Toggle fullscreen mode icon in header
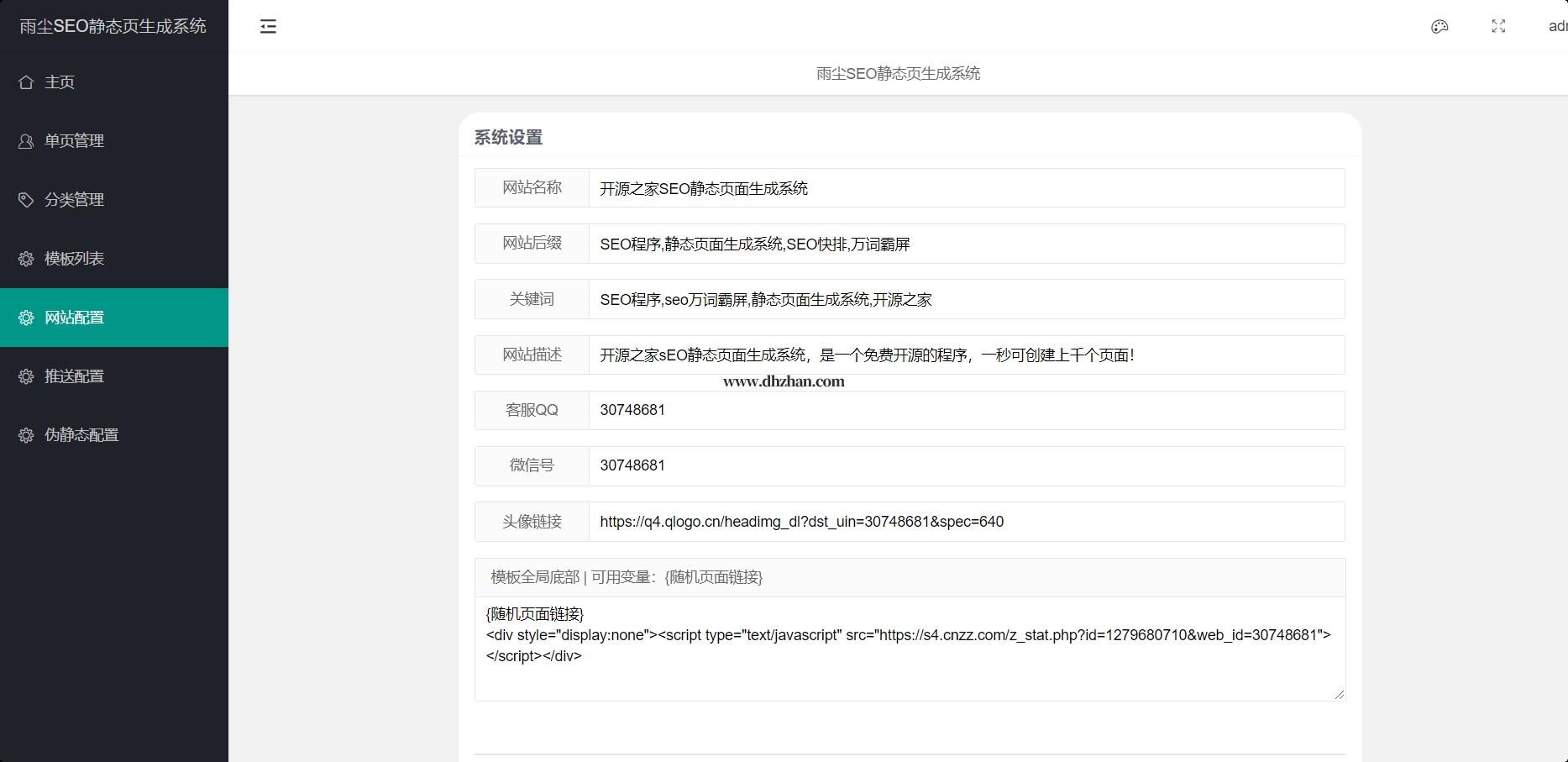The width and height of the screenshot is (1568, 762). pyautogui.click(x=1498, y=27)
